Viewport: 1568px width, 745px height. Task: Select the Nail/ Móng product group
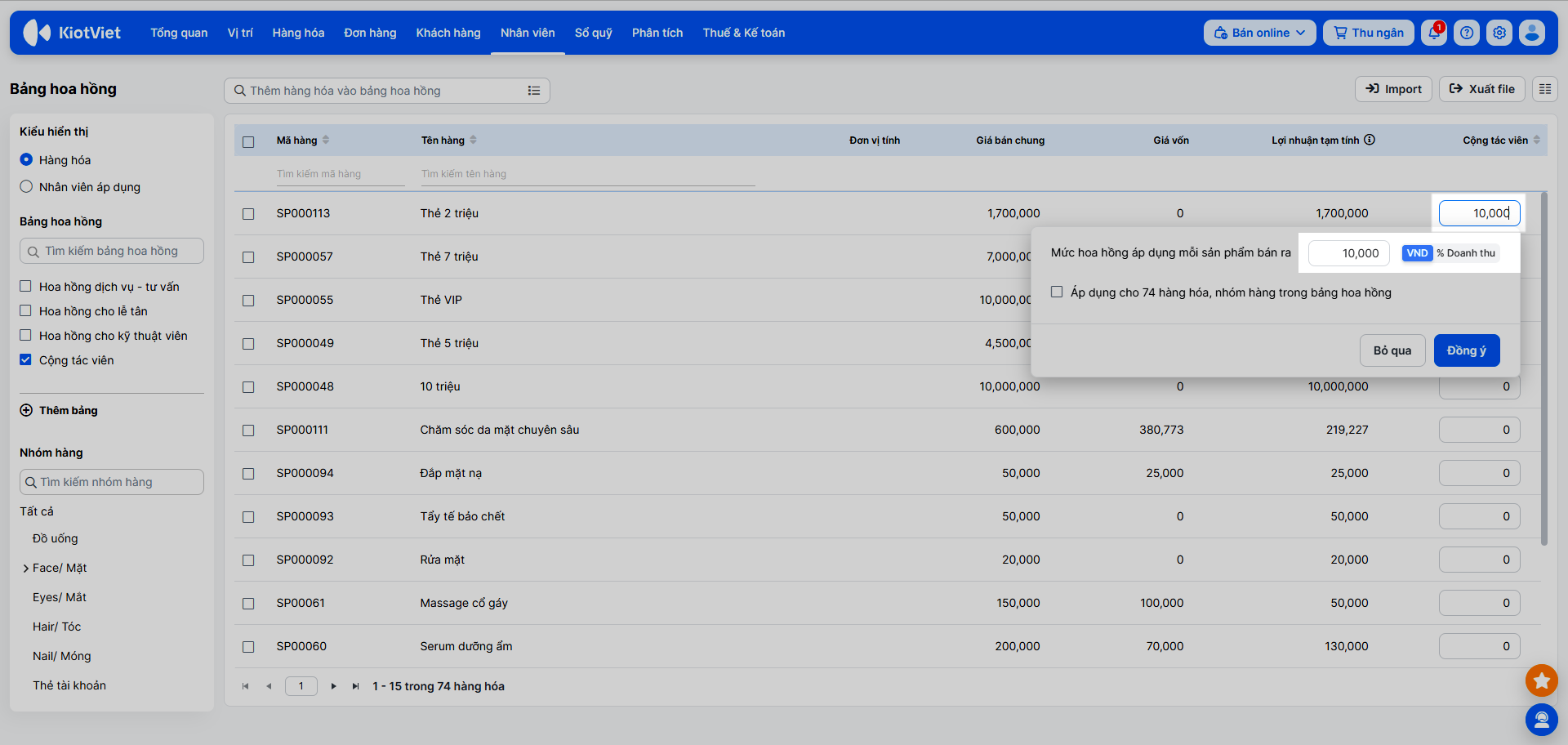[x=62, y=656]
